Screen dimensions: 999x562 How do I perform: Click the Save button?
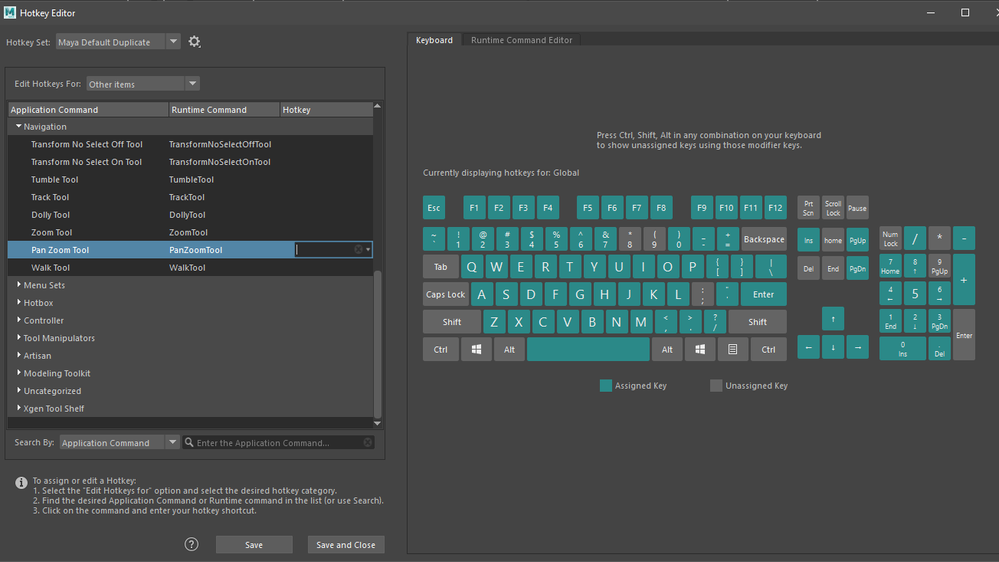(x=254, y=544)
